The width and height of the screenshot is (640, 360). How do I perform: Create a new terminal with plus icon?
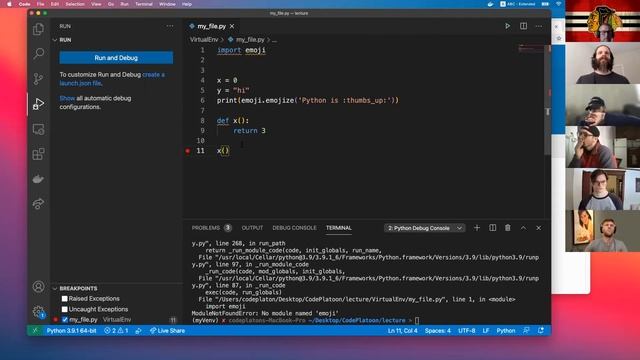477,228
